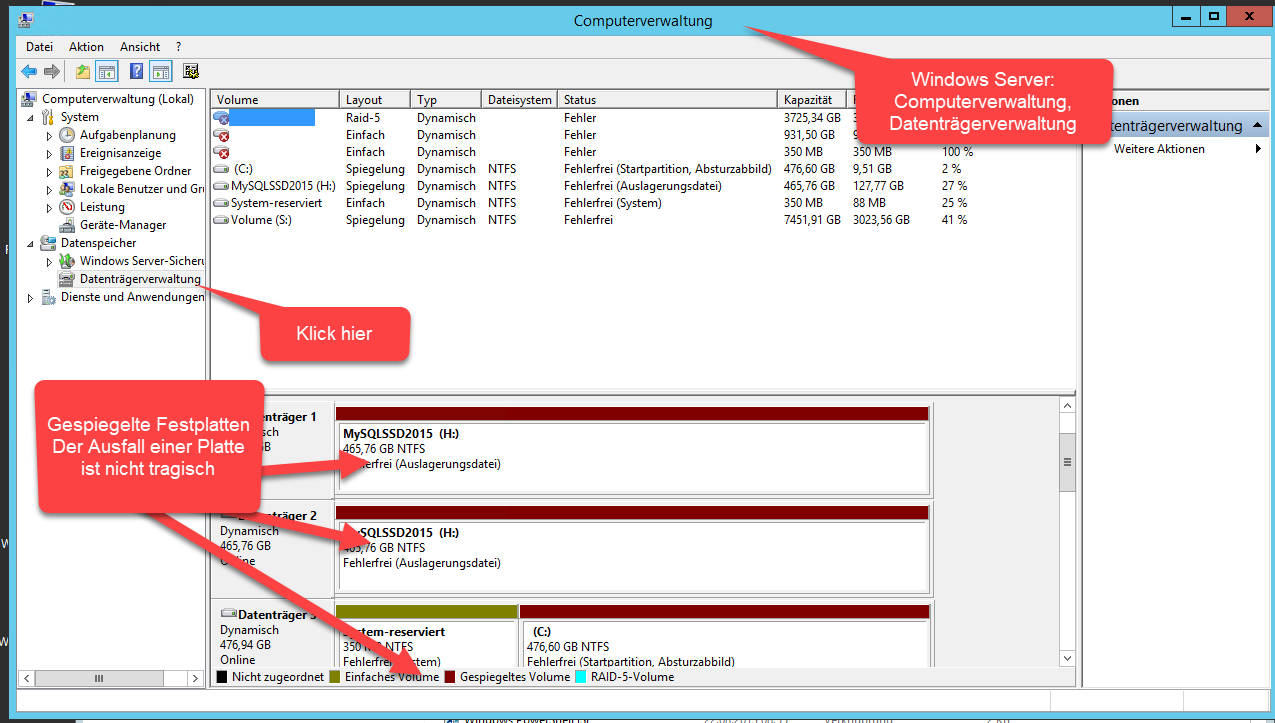Collapse the Datenspeicher node
This screenshot has width=1275, height=723.
point(32,244)
